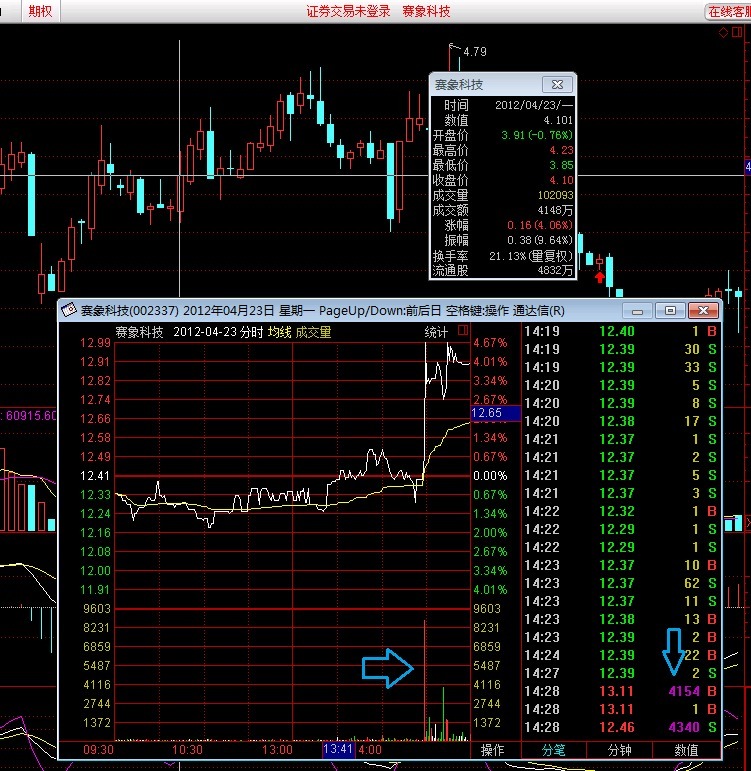
Task: Click the small red square icon beside 统计
Action: pyautogui.click(x=462, y=331)
